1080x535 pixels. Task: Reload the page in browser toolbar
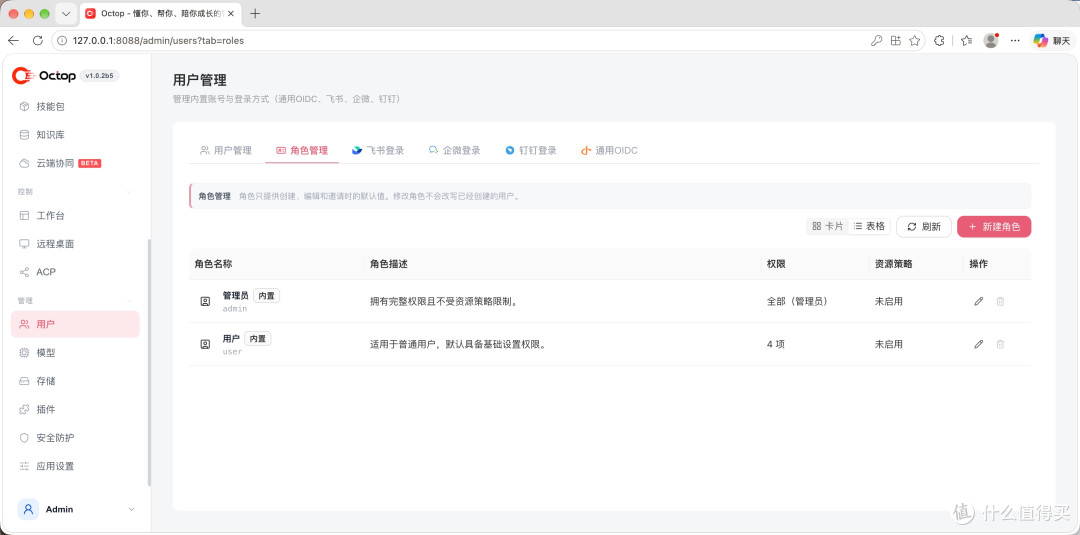click(x=38, y=41)
